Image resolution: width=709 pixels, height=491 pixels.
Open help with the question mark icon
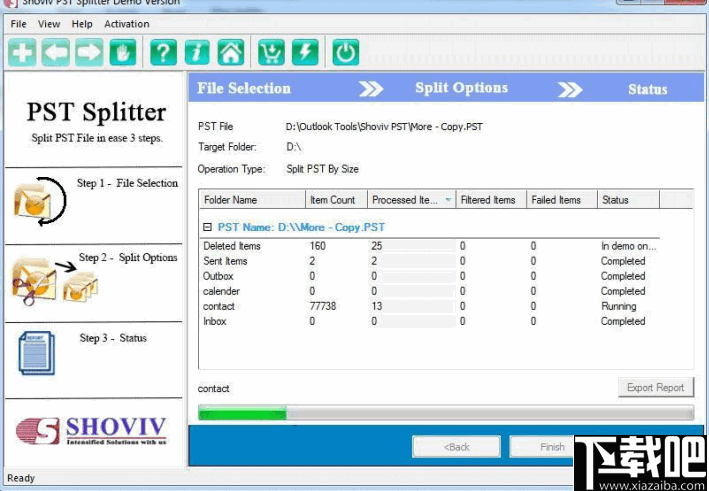tap(163, 52)
